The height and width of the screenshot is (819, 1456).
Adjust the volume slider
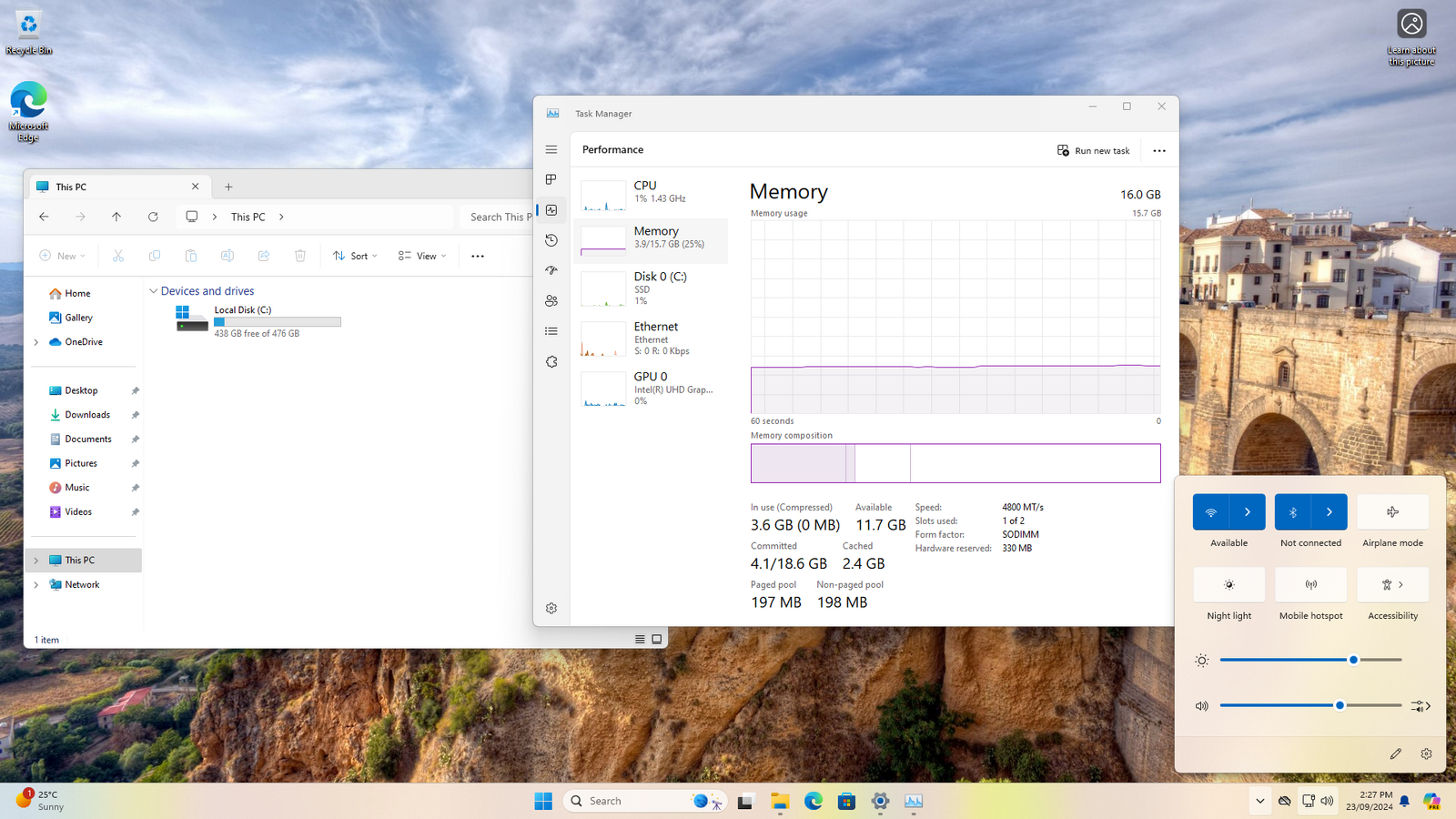(1340, 705)
